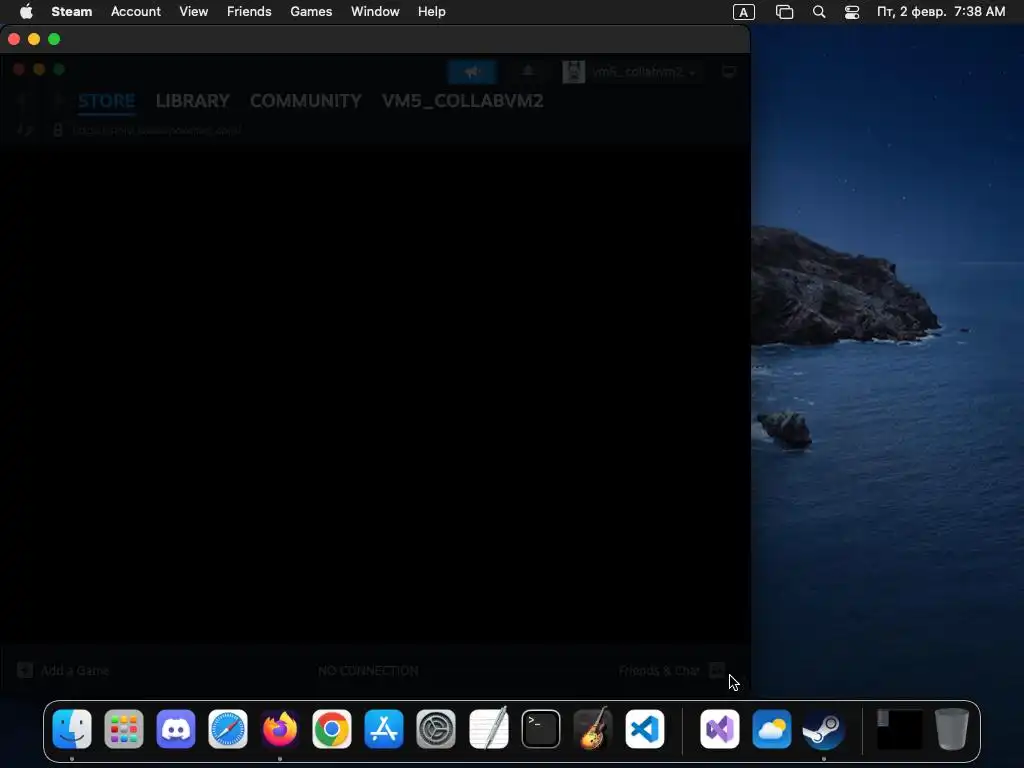Click the Steam Big Picture mode icon
The height and width of the screenshot is (768, 1024).
(x=729, y=72)
